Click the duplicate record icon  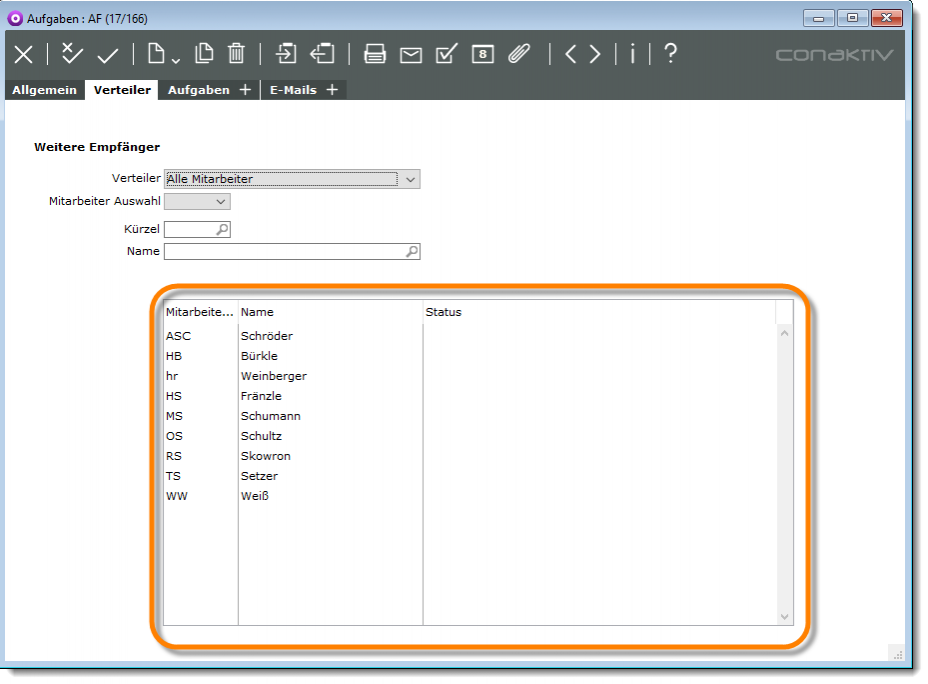(x=204, y=54)
